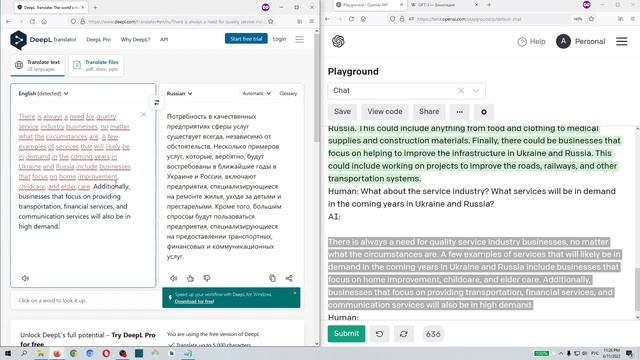
Task: Swap source and target languages in DeepL
Action: click(x=157, y=102)
